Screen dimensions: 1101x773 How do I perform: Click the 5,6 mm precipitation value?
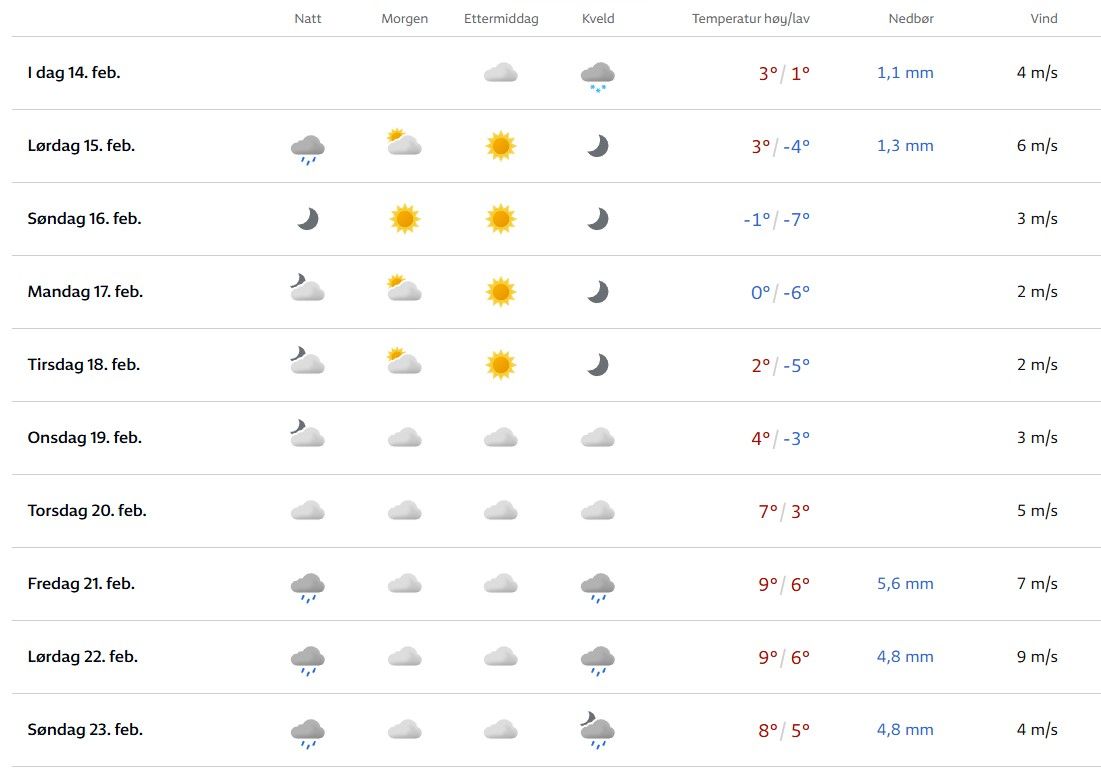pos(905,584)
